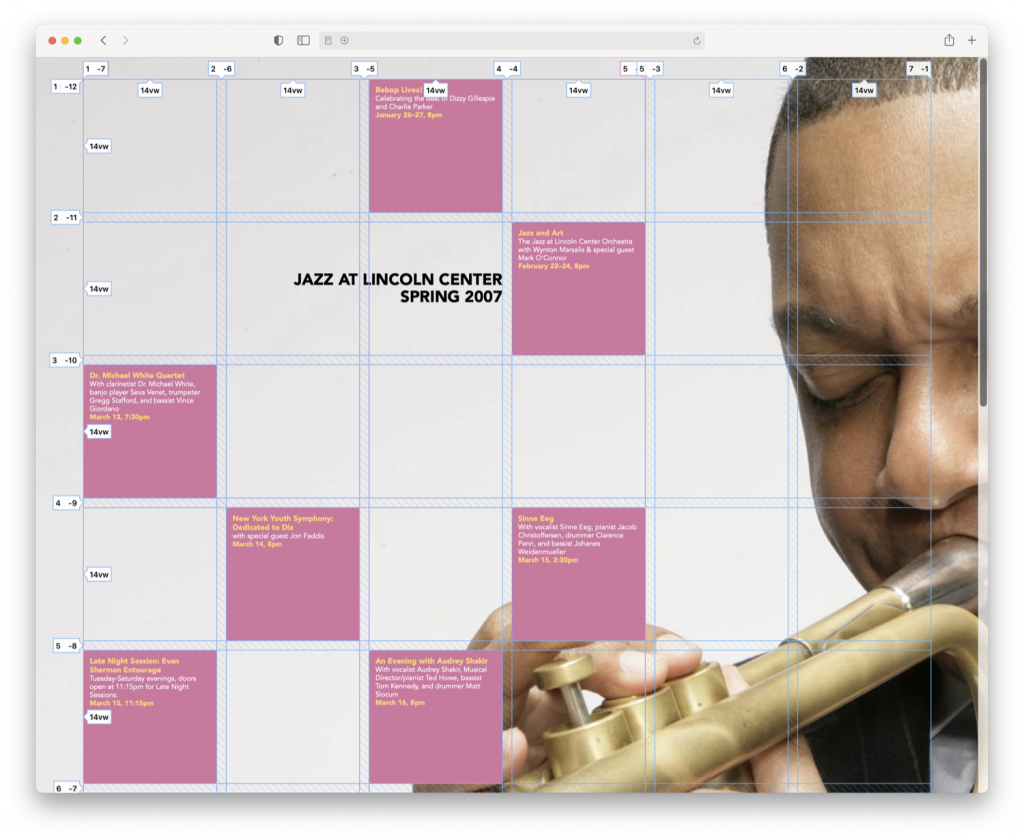Open An Evening with Audrey Shakir card

point(436,717)
